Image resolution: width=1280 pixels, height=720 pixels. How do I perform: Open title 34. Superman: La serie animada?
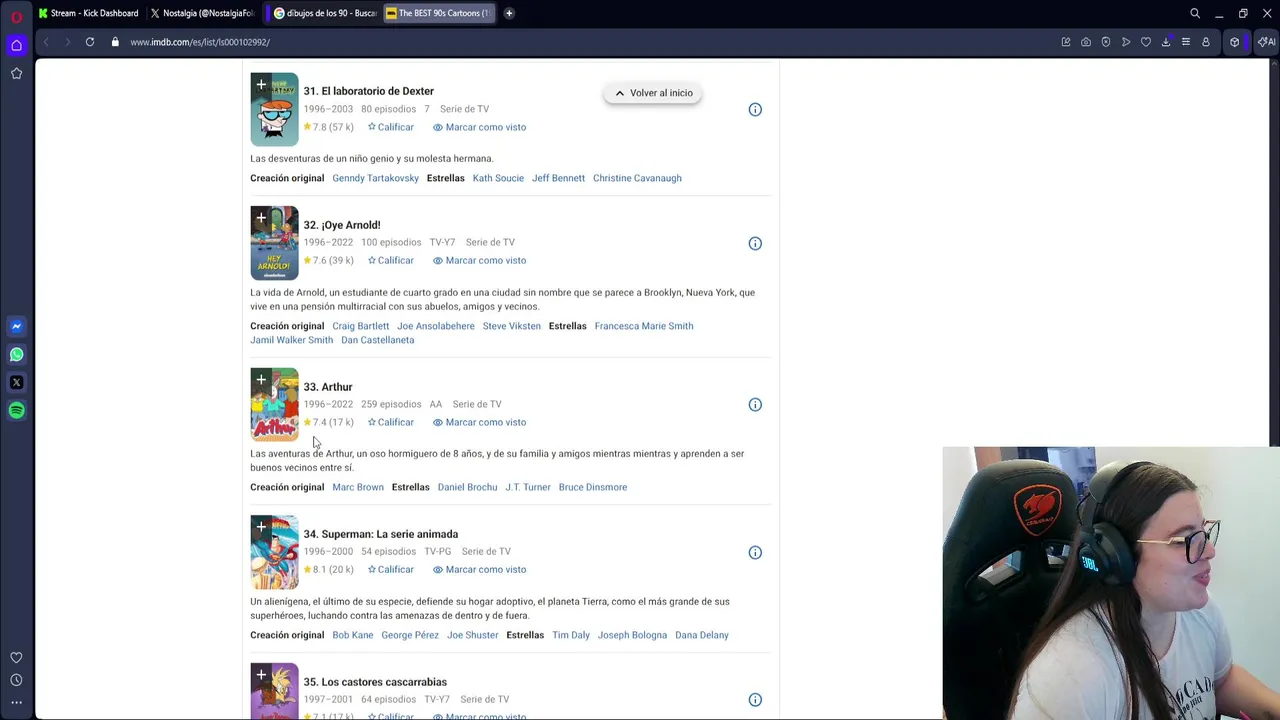(x=380, y=534)
